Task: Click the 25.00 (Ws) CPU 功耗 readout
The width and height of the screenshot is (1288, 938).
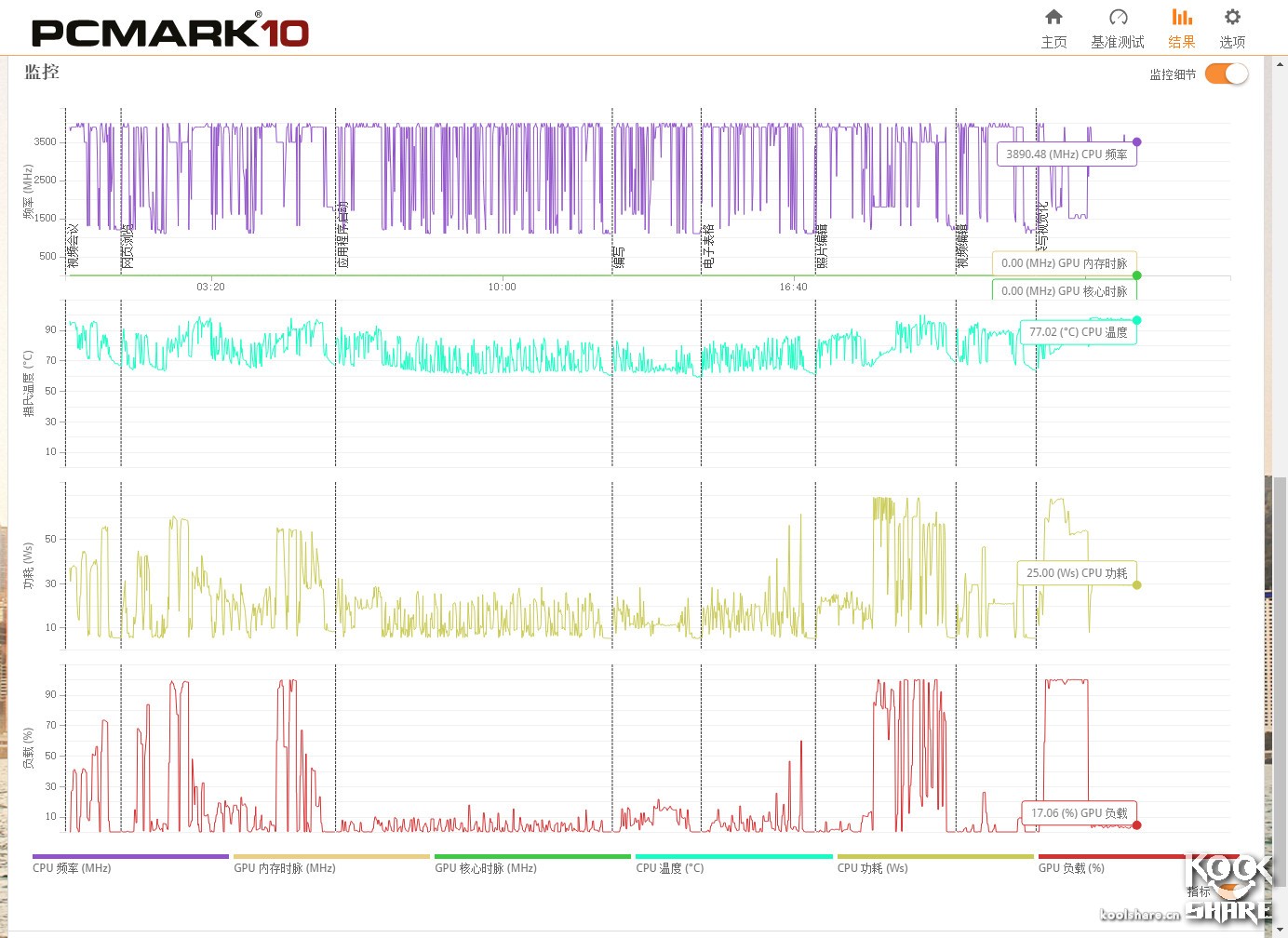Action: pyautogui.click(x=1077, y=573)
